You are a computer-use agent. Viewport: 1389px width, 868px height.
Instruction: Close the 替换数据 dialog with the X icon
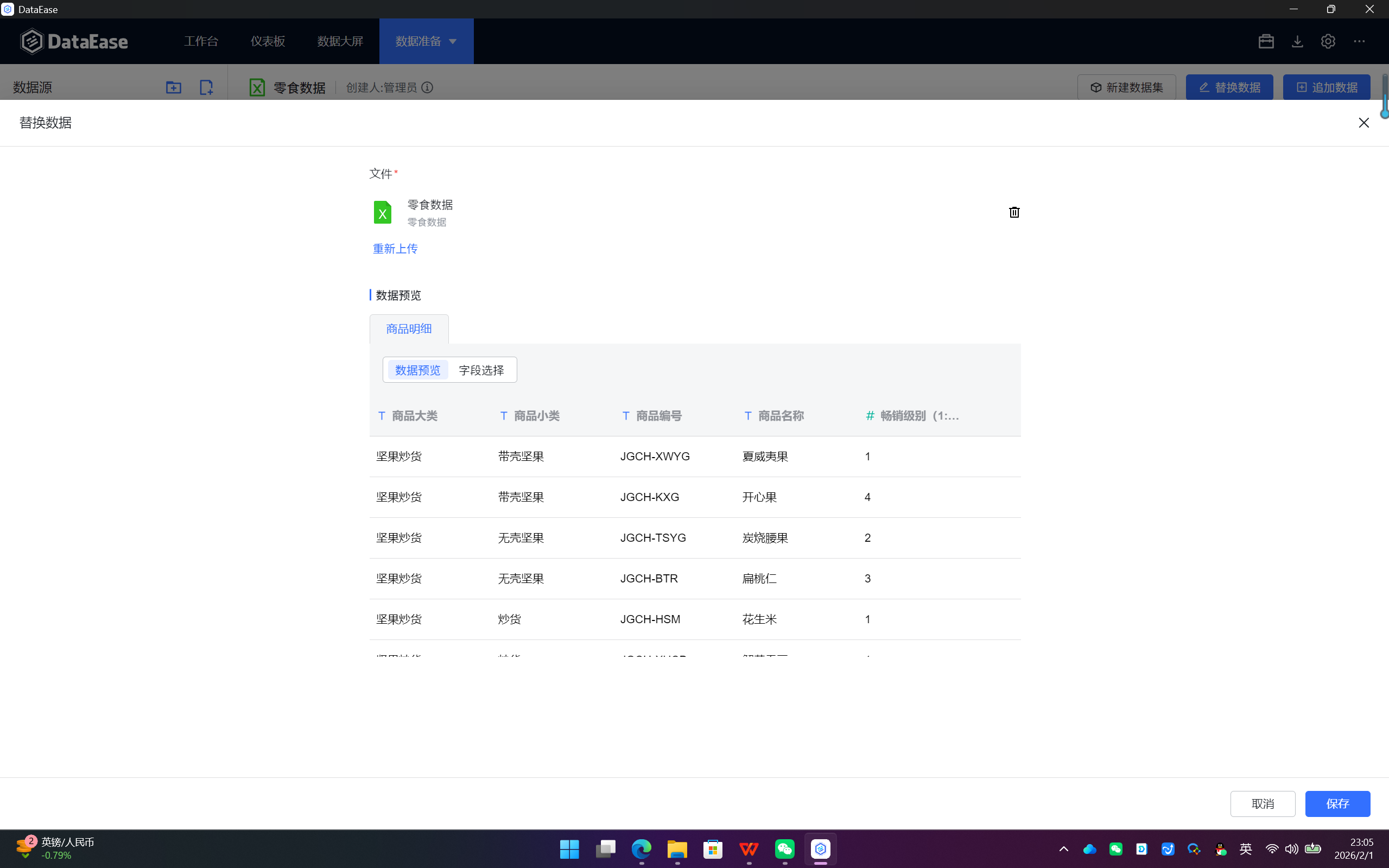click(1363, 123)
